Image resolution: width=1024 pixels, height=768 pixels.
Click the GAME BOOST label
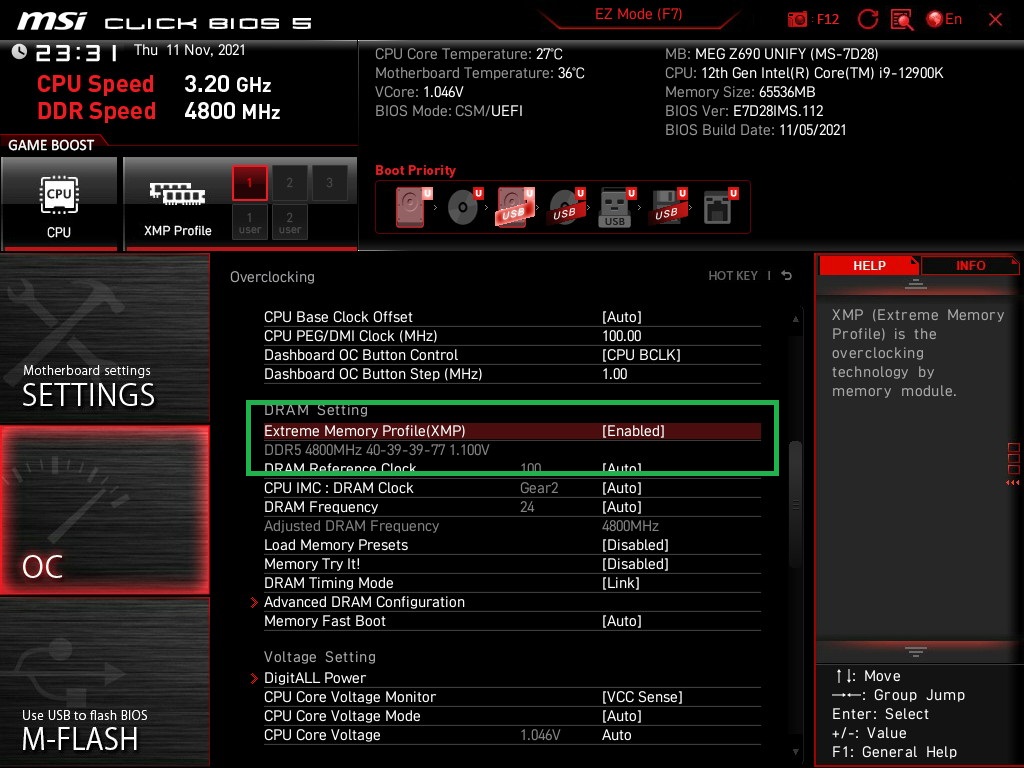(x=51, y=145)
